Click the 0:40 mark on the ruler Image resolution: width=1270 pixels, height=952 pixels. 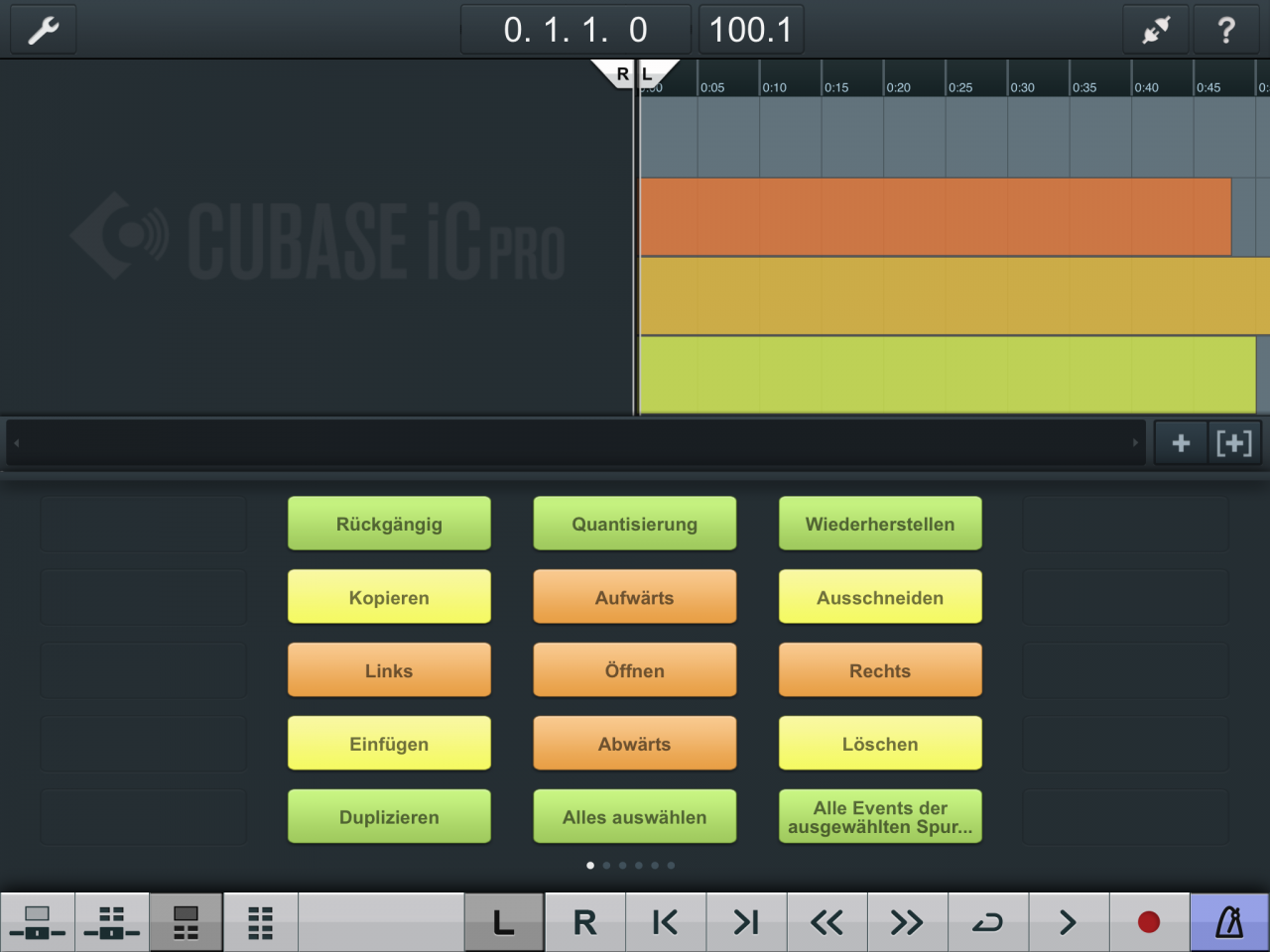[1146, 87]
